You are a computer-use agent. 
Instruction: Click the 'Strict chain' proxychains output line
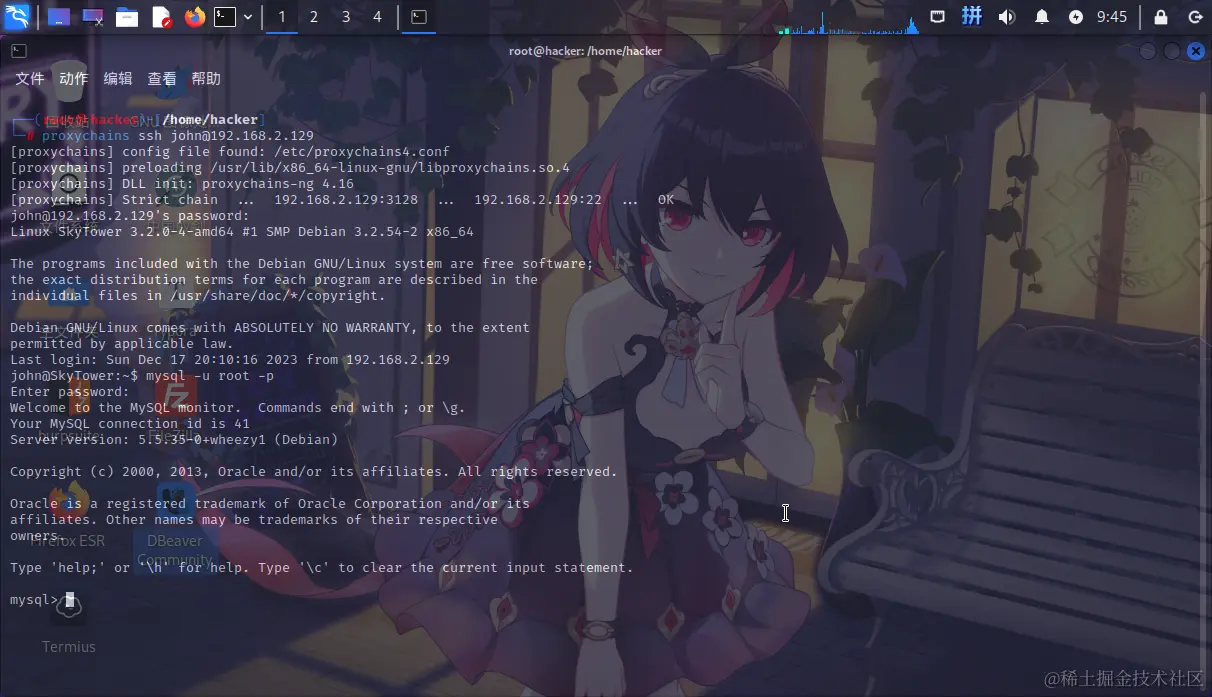click(x=342, y=200)
